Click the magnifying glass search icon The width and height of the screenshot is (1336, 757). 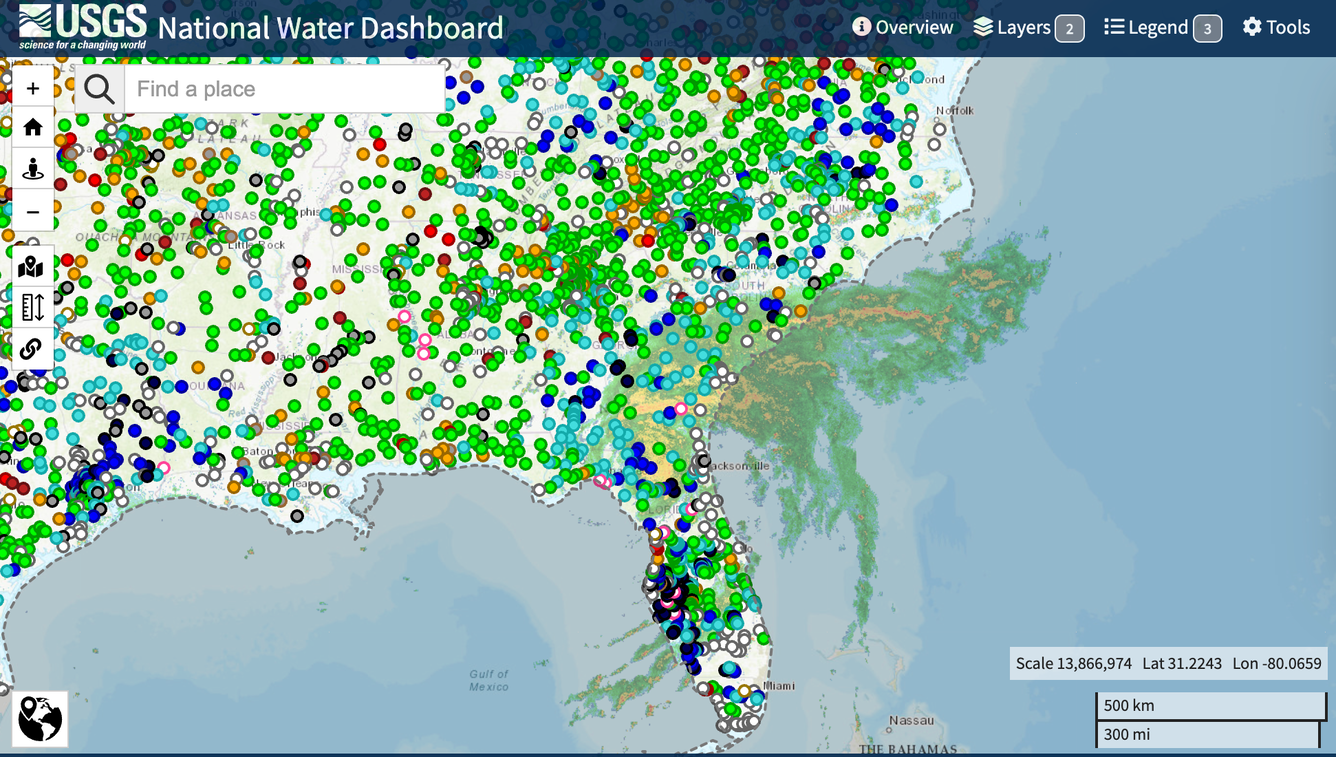[97, 88]
